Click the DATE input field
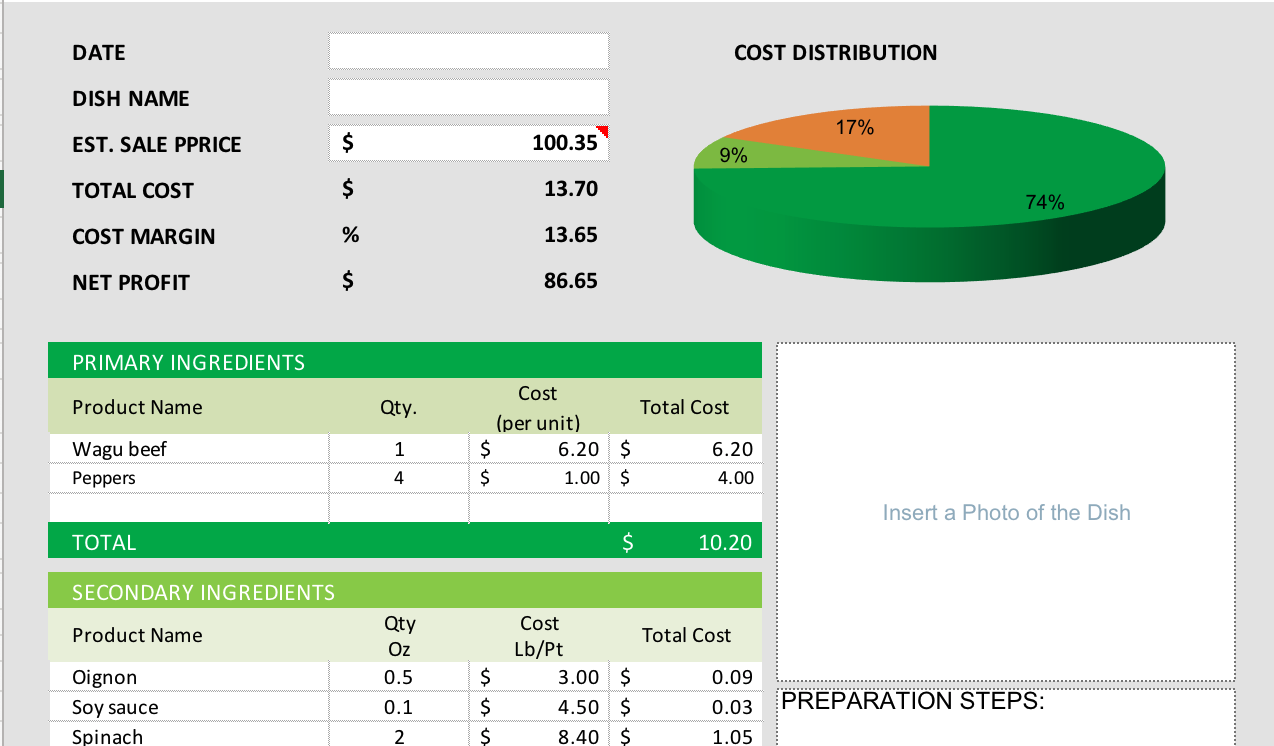Screen dimensions: 1274x746 [468, 50]
